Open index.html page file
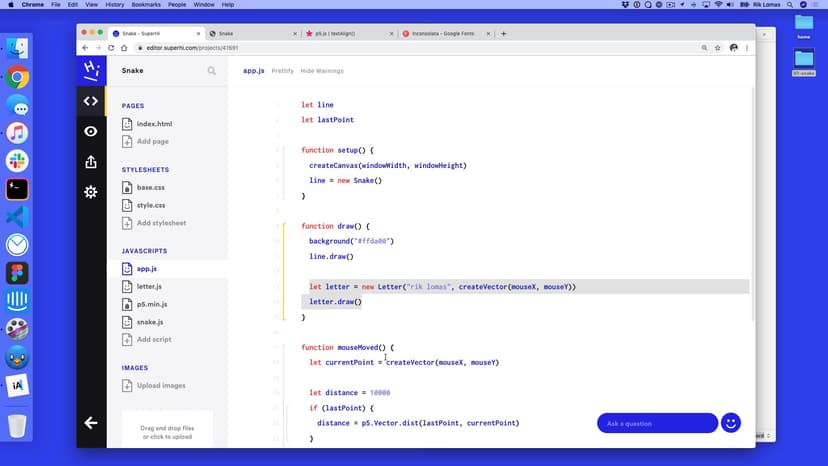The height and width of the screenshot is (466, 828). (154, 124)
